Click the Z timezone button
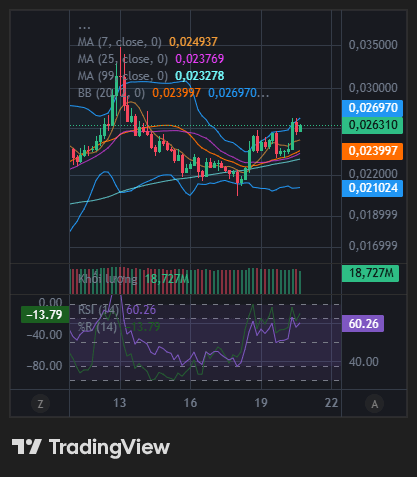417x477 pixels. pos(40,404)
